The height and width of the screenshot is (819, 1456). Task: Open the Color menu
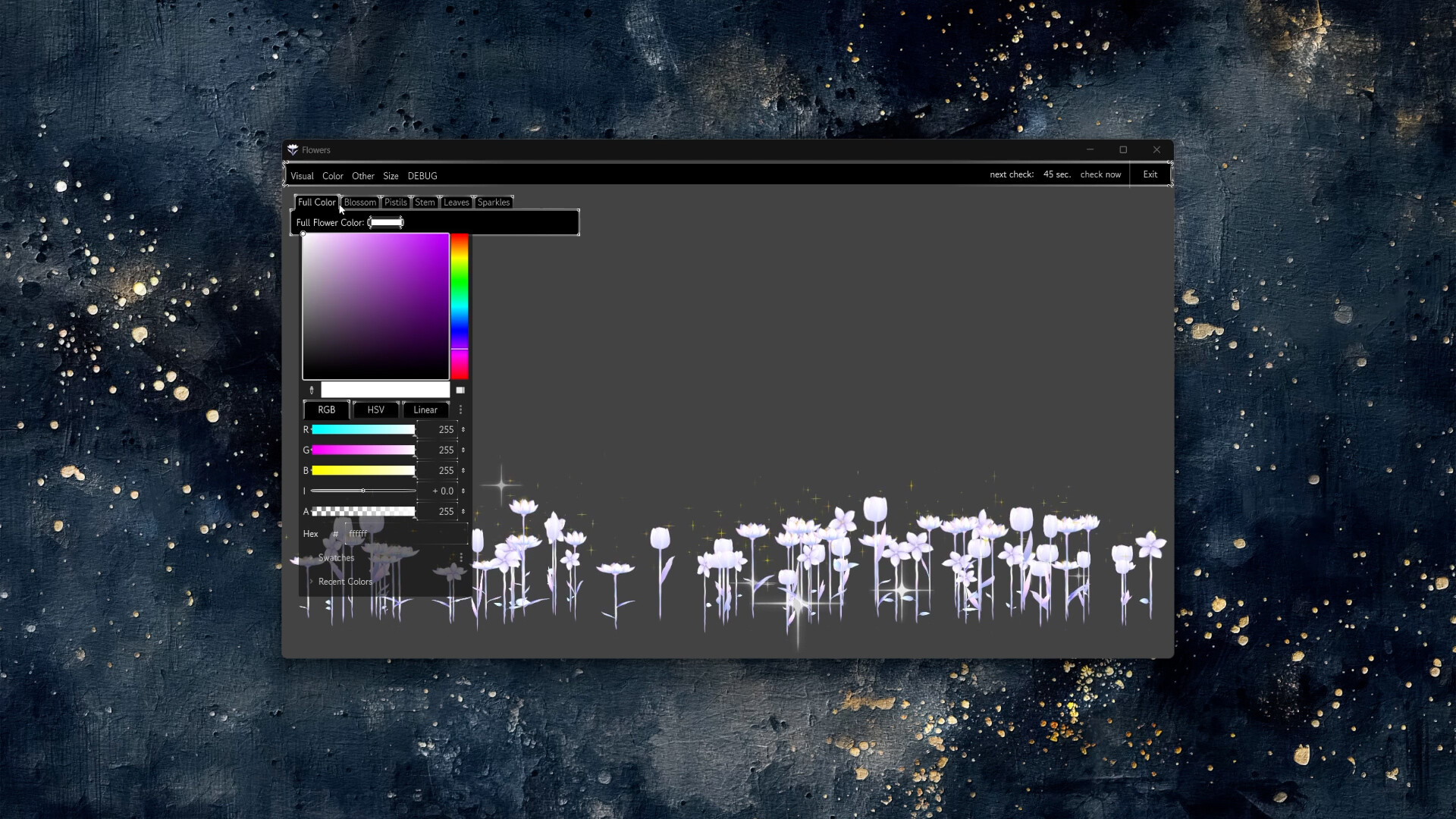332,175
